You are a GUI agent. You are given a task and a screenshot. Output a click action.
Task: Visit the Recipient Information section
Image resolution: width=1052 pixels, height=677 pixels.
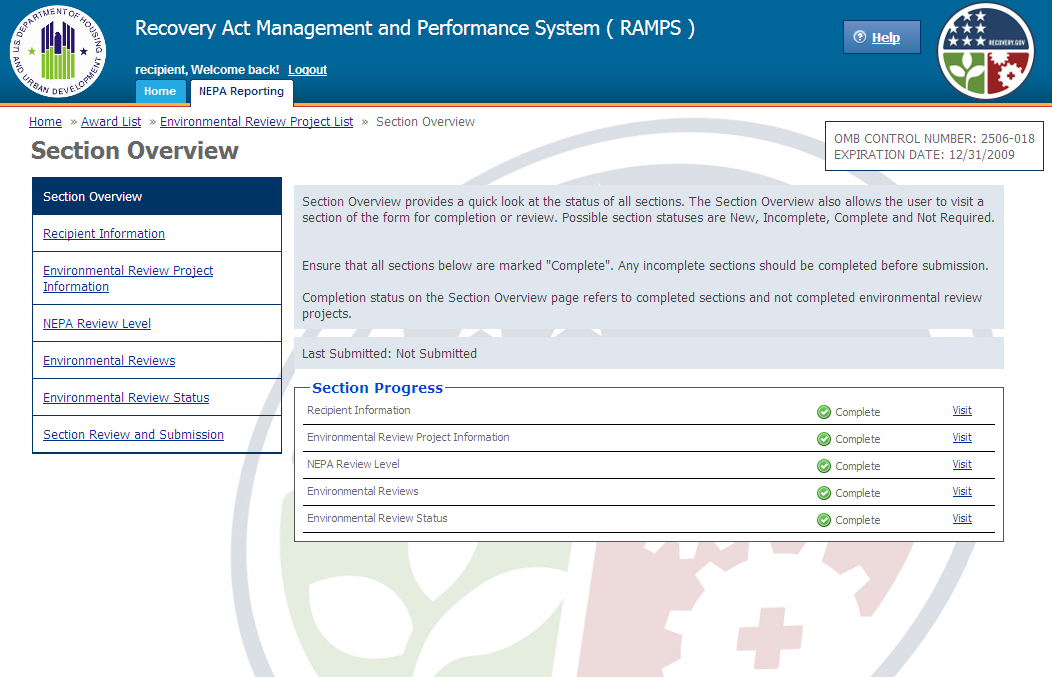(x=961, y=411)
